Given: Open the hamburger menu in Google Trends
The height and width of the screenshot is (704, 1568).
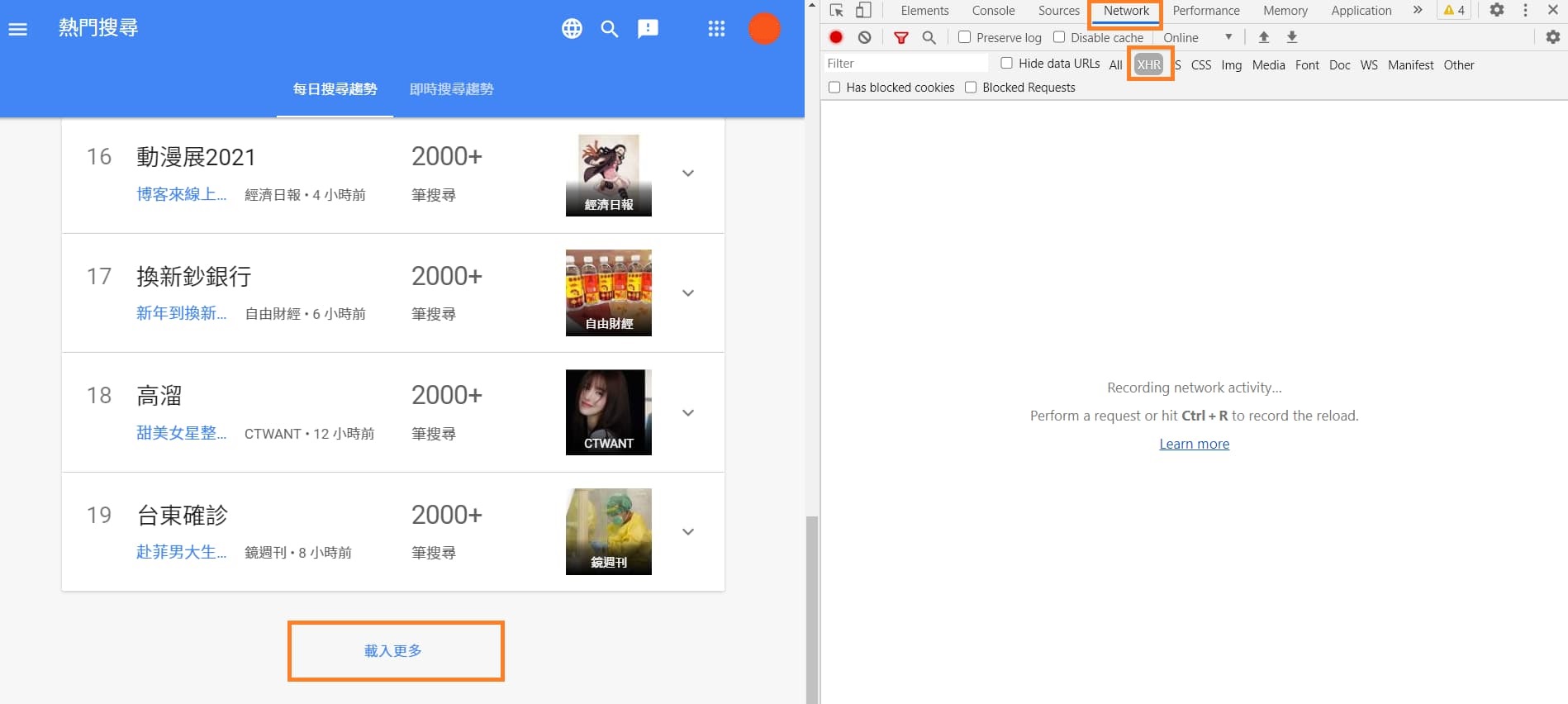Looking at the screenshot, I should pyautogui.click(x=17, y=29).
